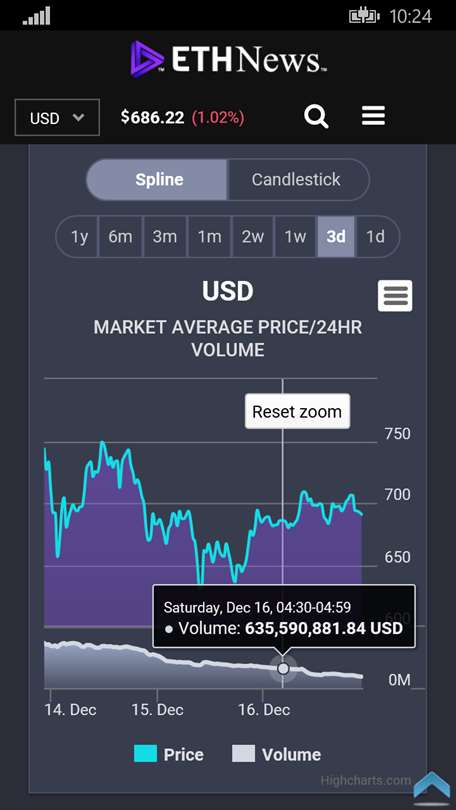Tap the battery status icon
The image size is (456, 810).
coord(365,16)
